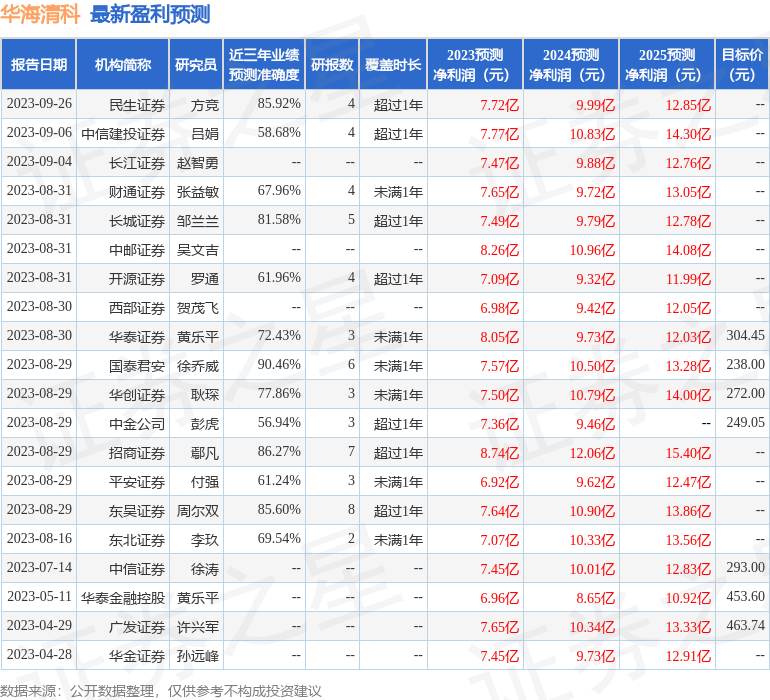Click the 华海清科 stock name in the title
This screenshot has height=700, width=770.
coord(40,14)
